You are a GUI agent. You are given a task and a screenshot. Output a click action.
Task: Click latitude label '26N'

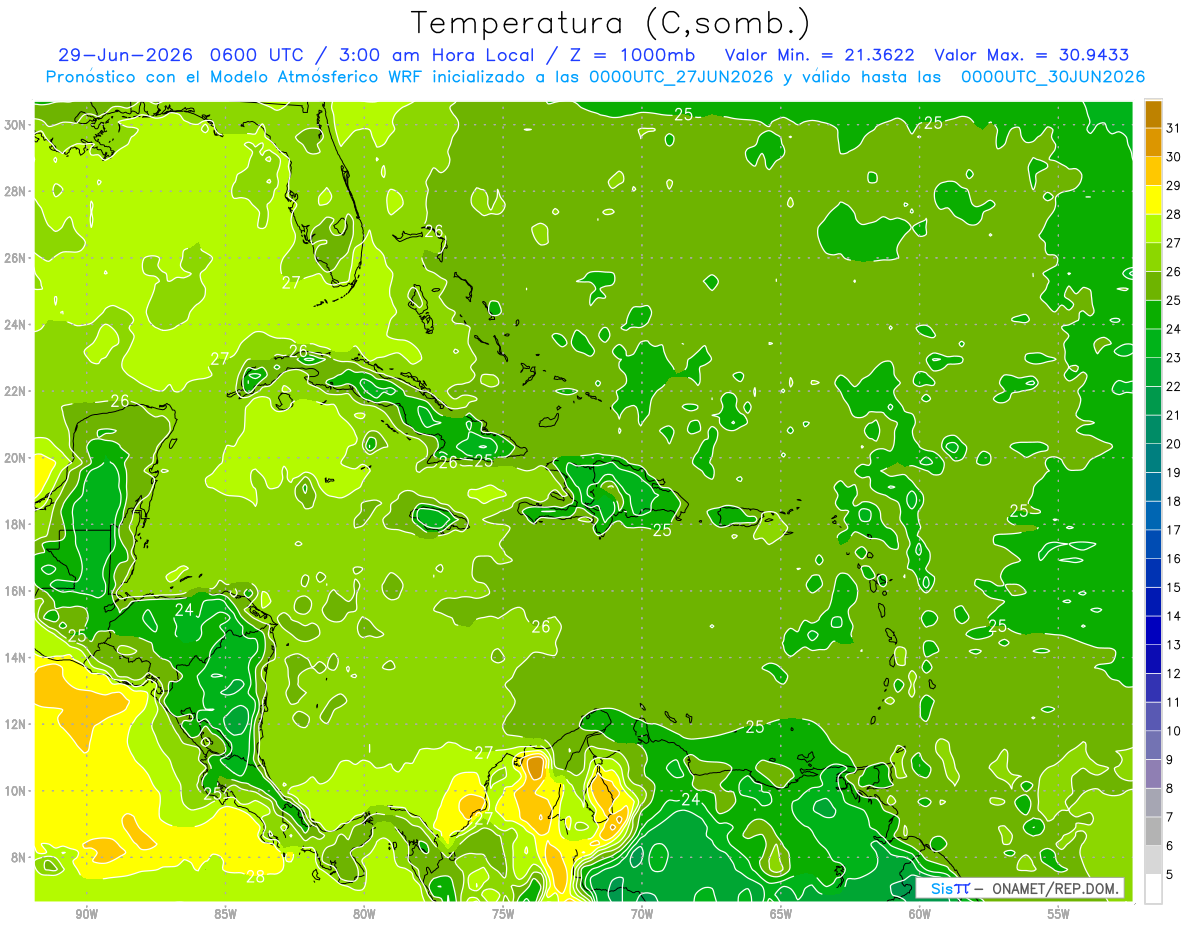15,257
